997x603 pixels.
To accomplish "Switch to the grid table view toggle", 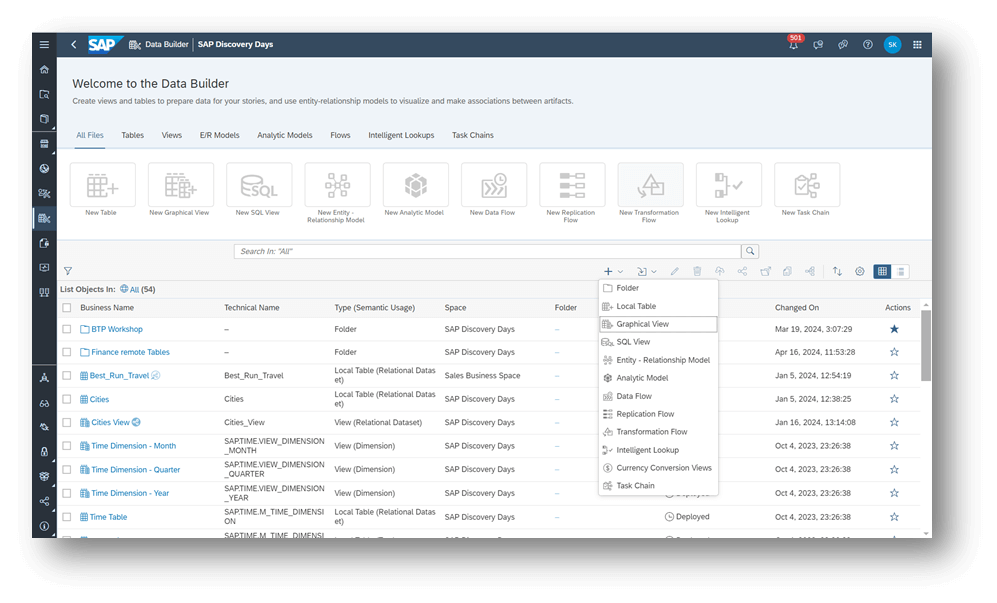I will pos(882,272).
